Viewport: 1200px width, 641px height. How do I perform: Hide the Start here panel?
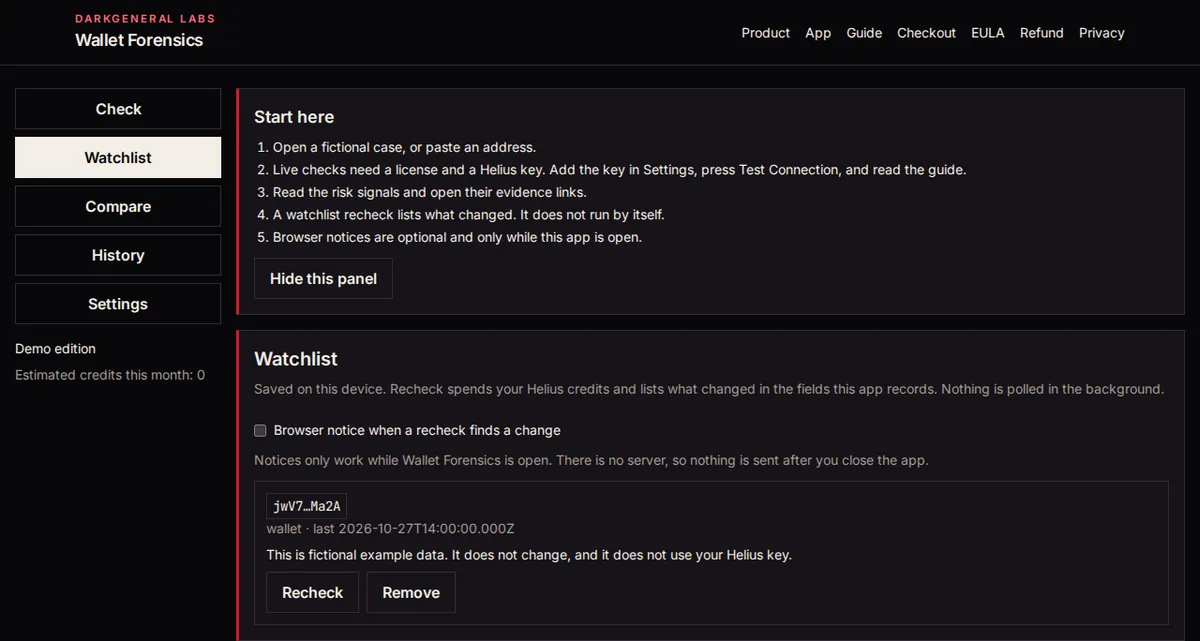pyautogui.click(x=323, y=279)
